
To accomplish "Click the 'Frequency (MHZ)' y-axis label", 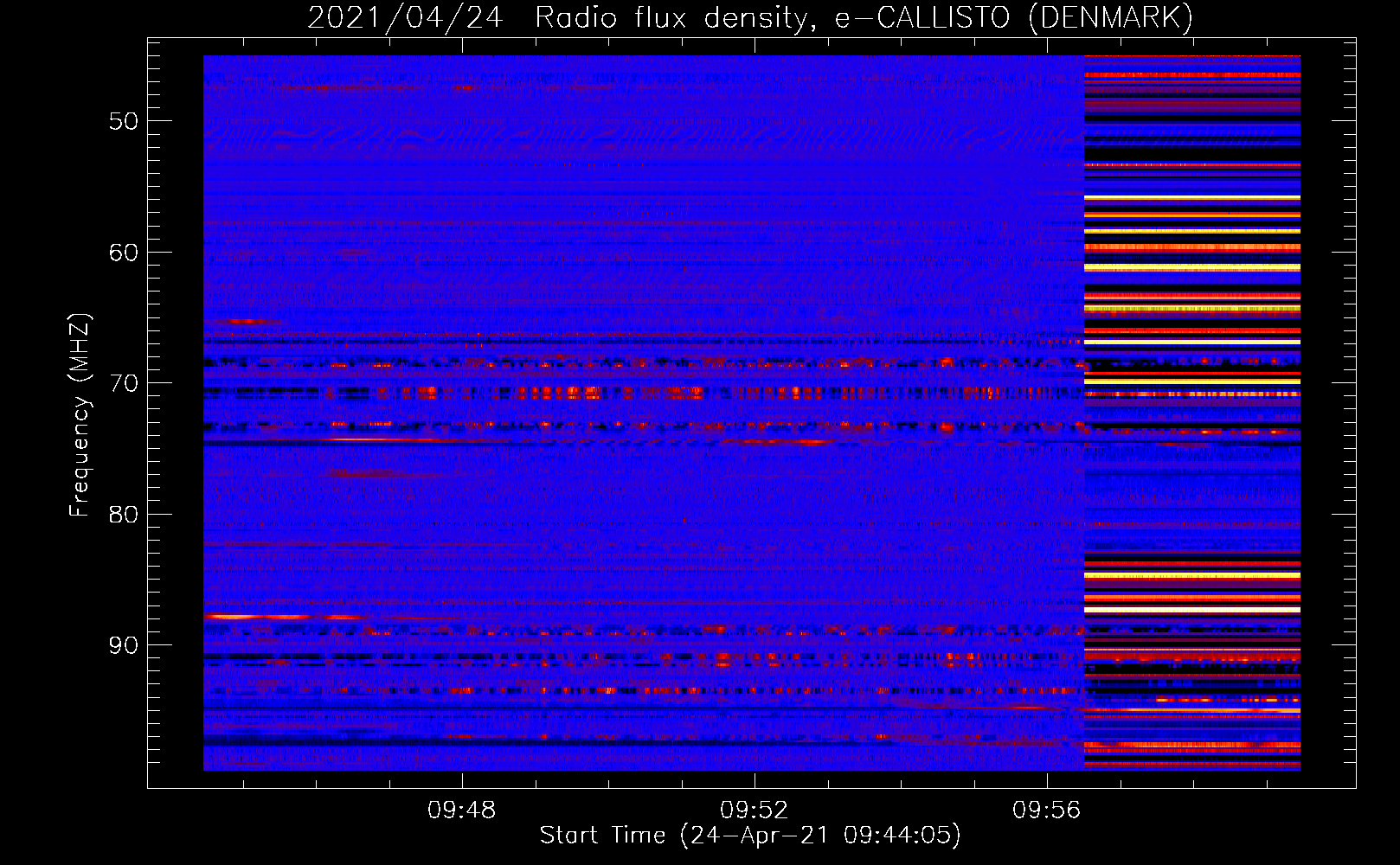I will (x=79, y=415).
